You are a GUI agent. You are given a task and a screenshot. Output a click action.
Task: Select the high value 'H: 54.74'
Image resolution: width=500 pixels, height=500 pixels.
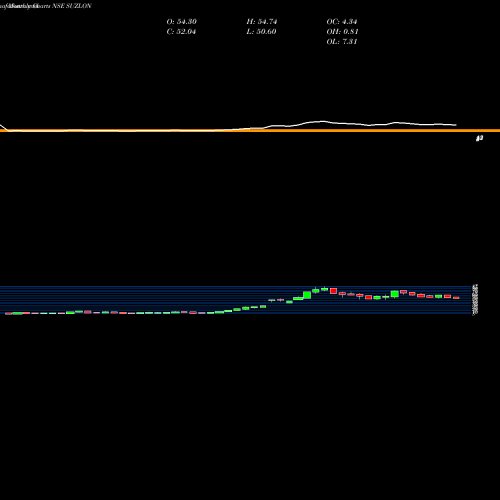coord(262,22)
